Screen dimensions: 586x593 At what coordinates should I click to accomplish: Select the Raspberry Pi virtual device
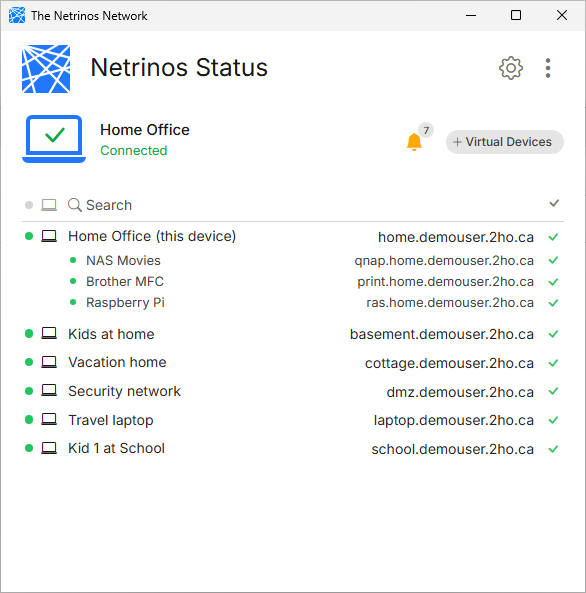pyautogui.click(x=125, y=303)
